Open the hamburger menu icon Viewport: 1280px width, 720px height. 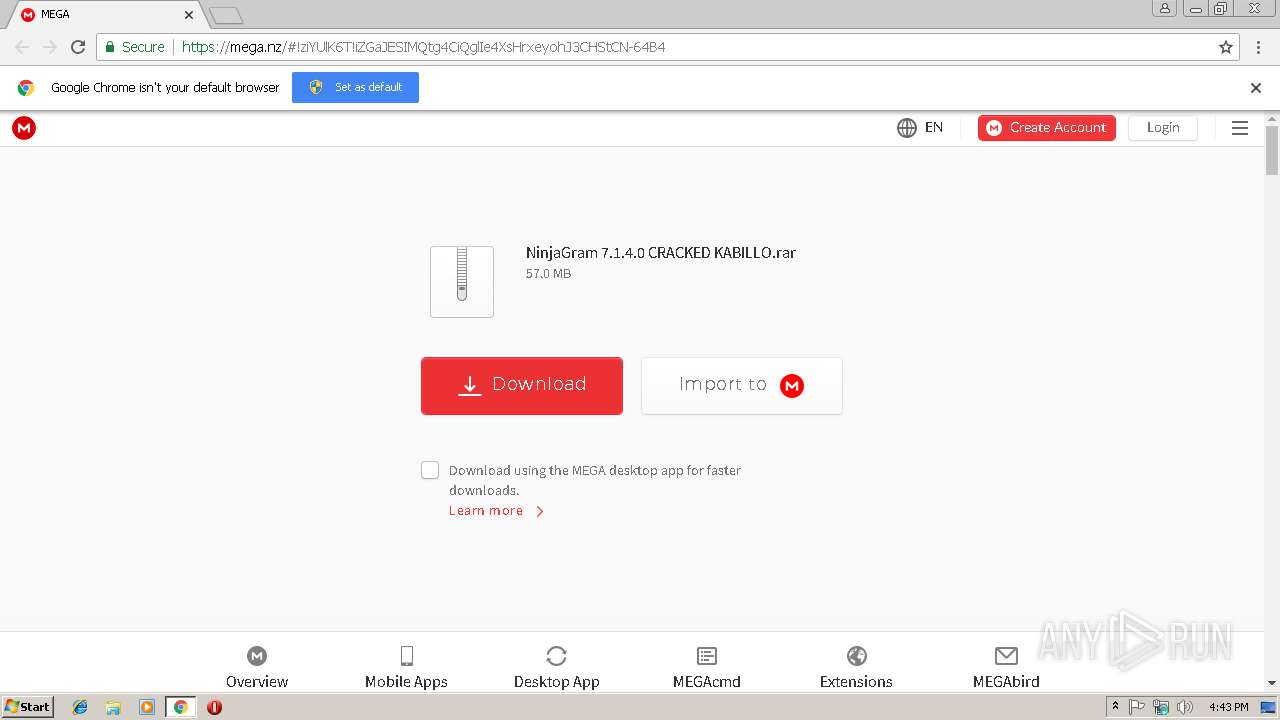pos(1240,128)
